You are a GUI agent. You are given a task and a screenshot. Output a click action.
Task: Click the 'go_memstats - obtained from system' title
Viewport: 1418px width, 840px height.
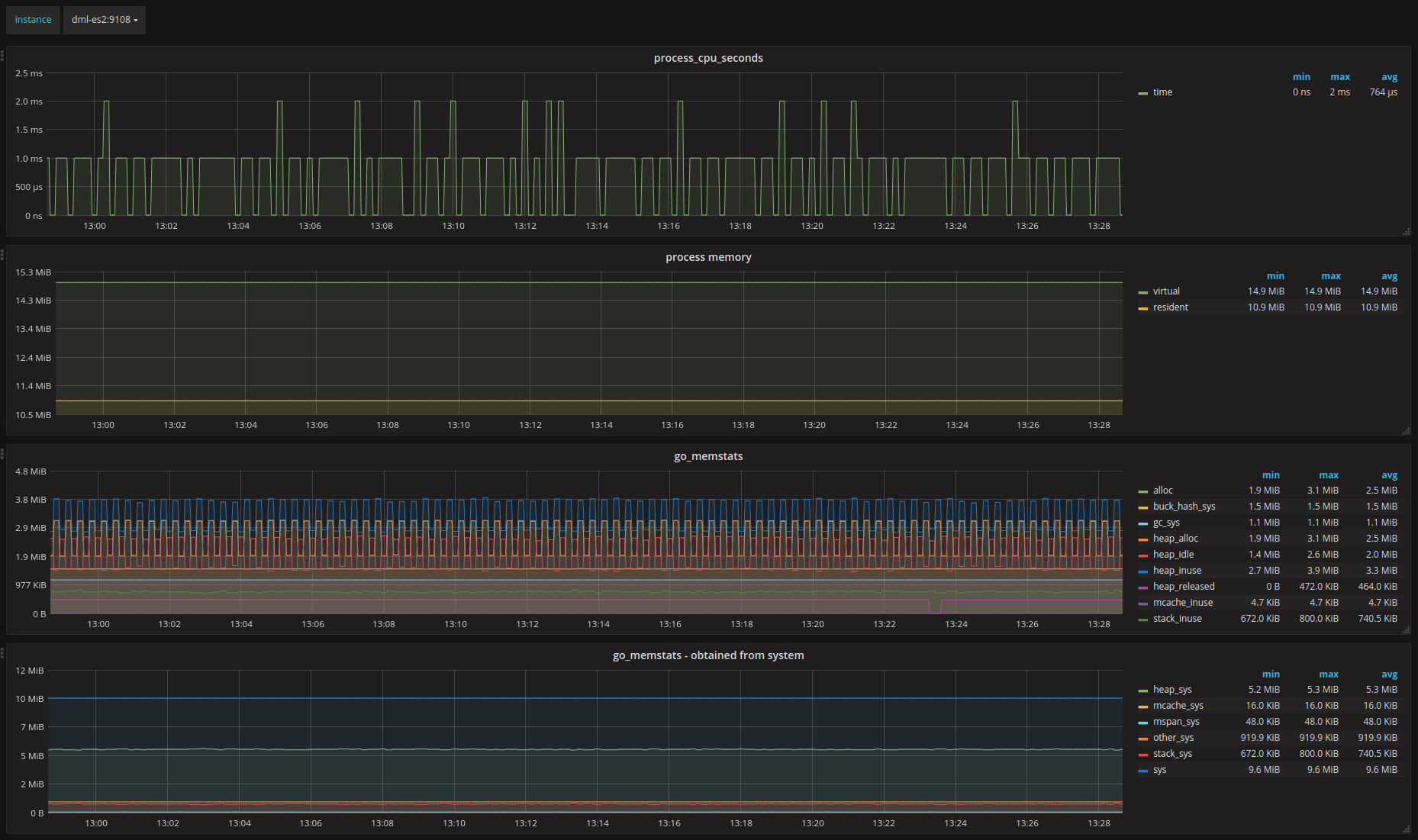tap(708, 655)
